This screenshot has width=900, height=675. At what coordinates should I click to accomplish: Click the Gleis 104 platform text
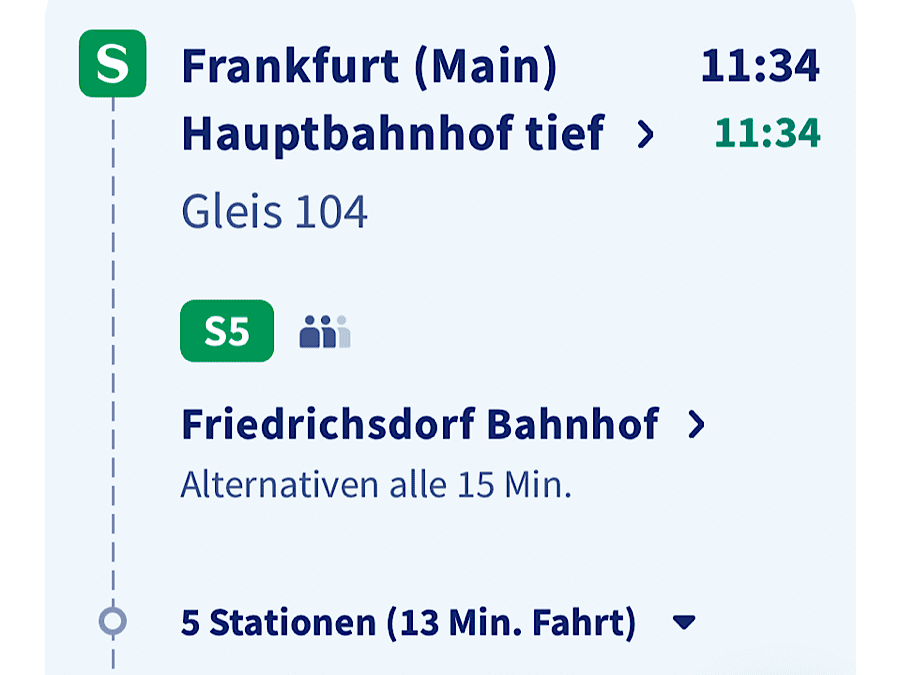click(274, 212)
